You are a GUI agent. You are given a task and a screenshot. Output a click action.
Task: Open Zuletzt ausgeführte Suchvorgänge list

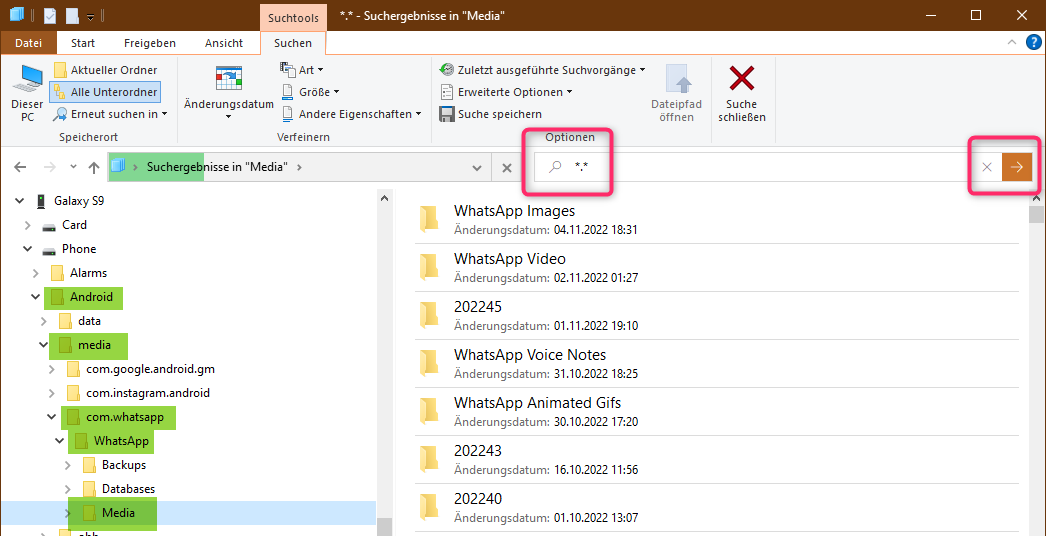[x=542, y=69]
